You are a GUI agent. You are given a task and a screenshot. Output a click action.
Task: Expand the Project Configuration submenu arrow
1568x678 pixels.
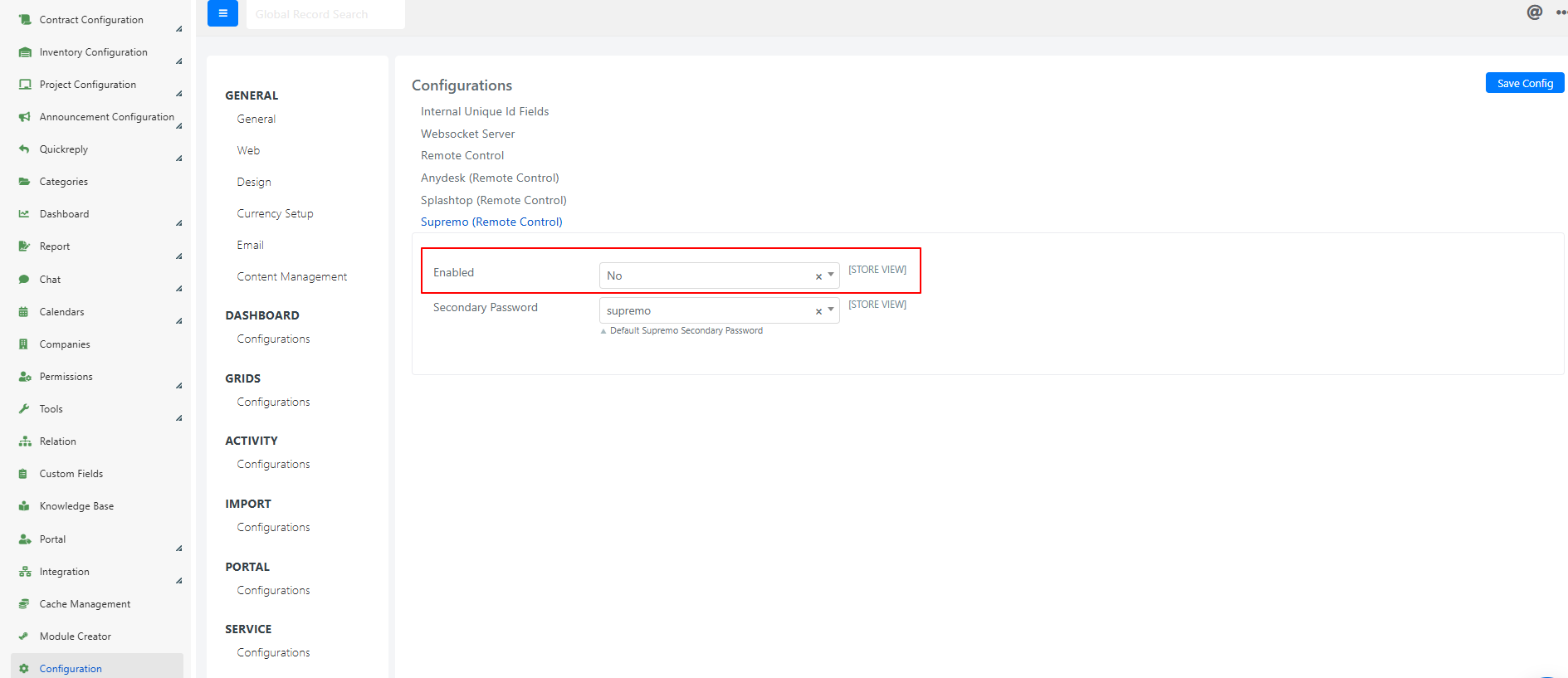(x=178, y=94)
